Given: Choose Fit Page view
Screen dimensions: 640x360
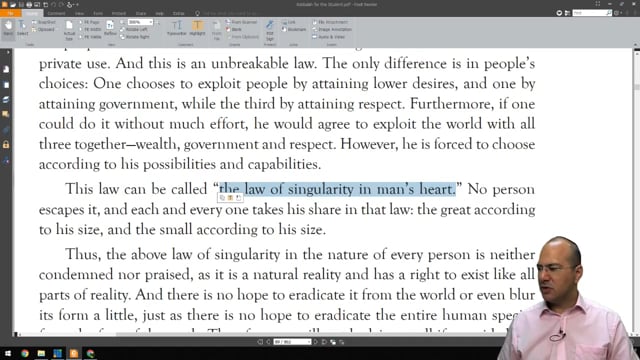Looking at the screenshot, I should pos(90,22).
